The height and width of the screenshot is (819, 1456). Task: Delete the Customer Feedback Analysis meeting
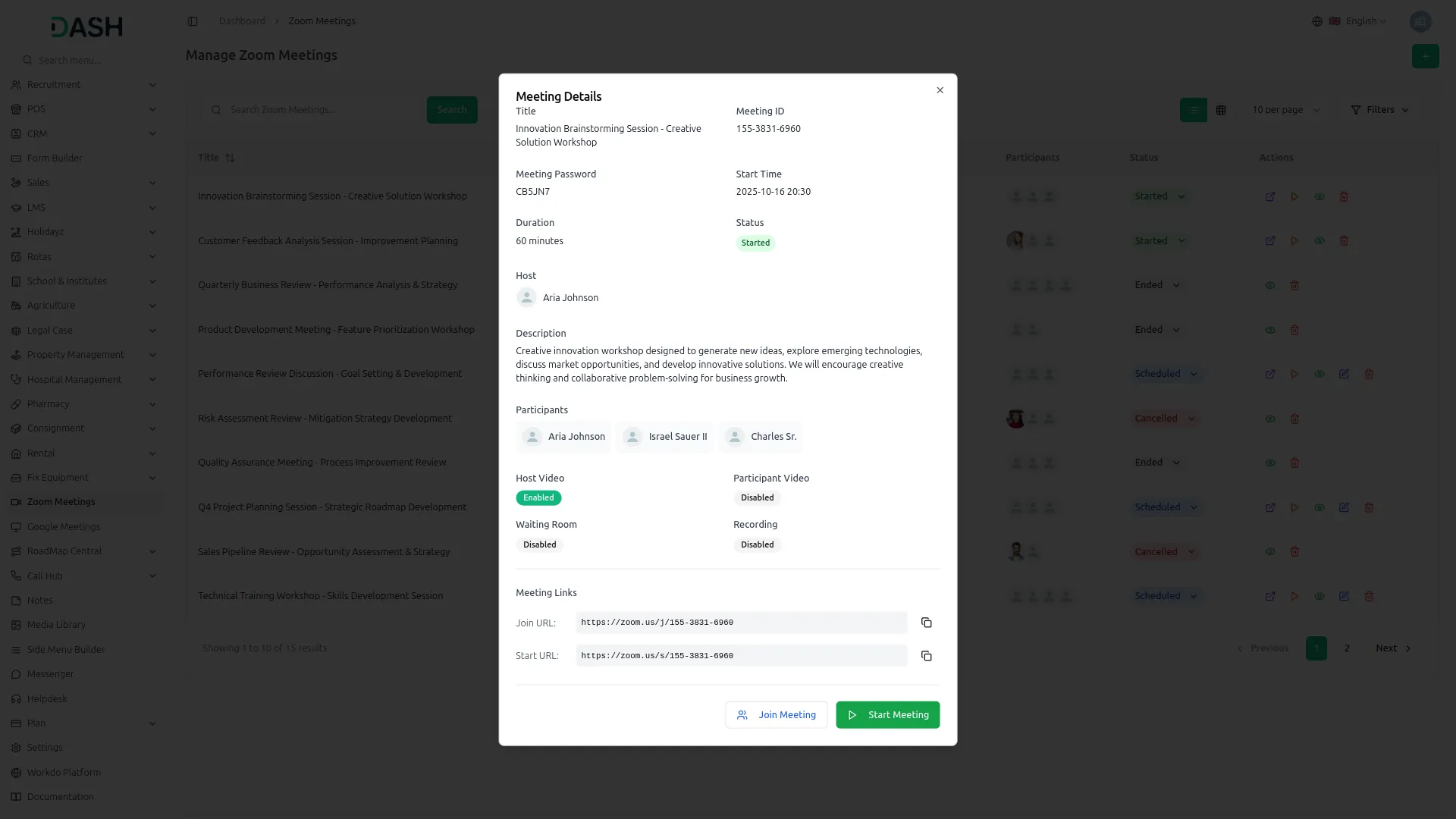pos(1344,241)
